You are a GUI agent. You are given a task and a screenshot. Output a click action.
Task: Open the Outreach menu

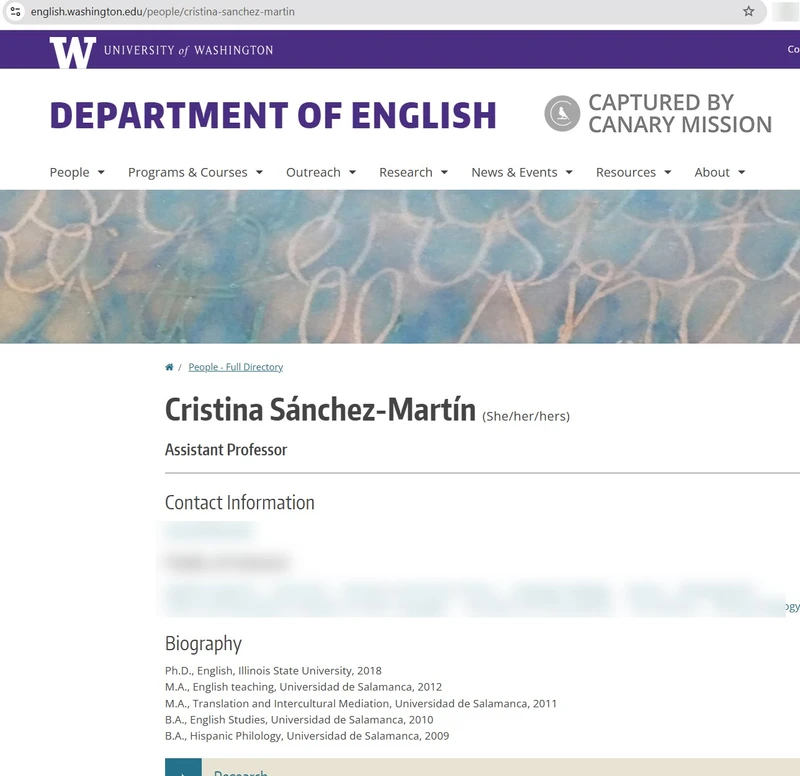coord(321,172)
